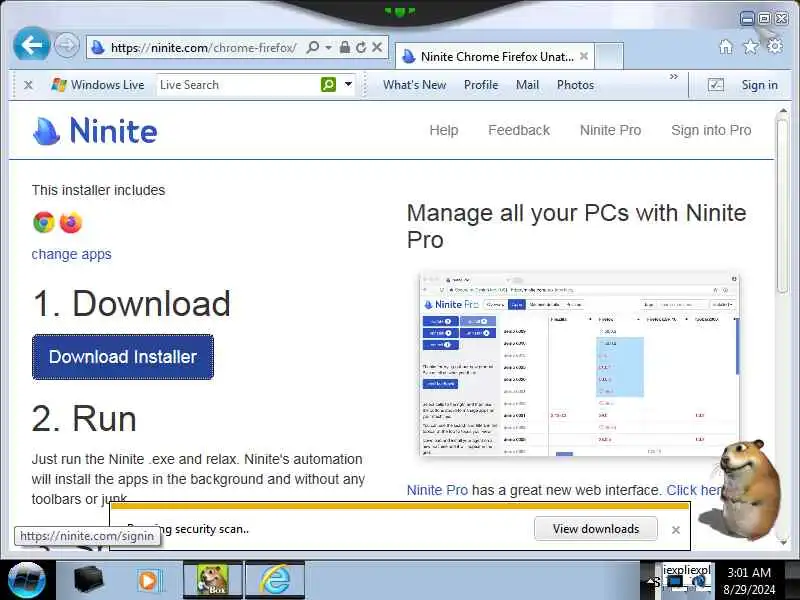
Task: Click the Ninite logo
Action: pos(95,131)
